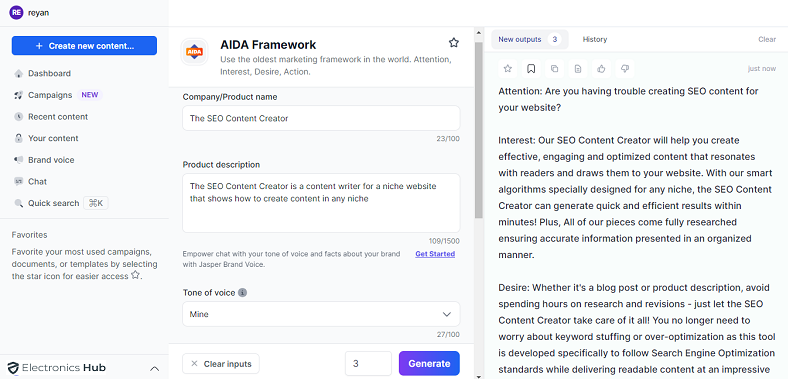This screenshot has width=788, height=379.
Task: Expand the bottom sidebar chevron
Action: click(x=155, y=368)
